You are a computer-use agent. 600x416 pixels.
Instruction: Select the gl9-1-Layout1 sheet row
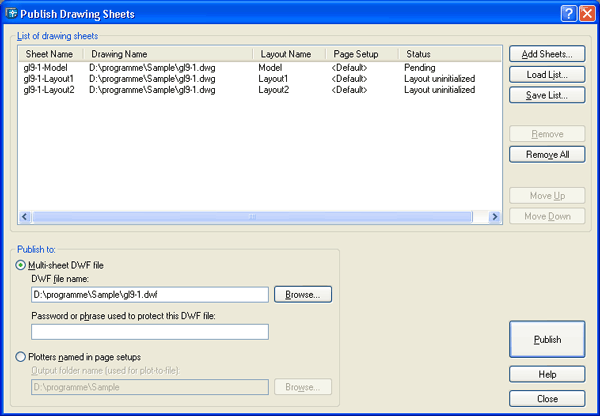click(48, 78)
